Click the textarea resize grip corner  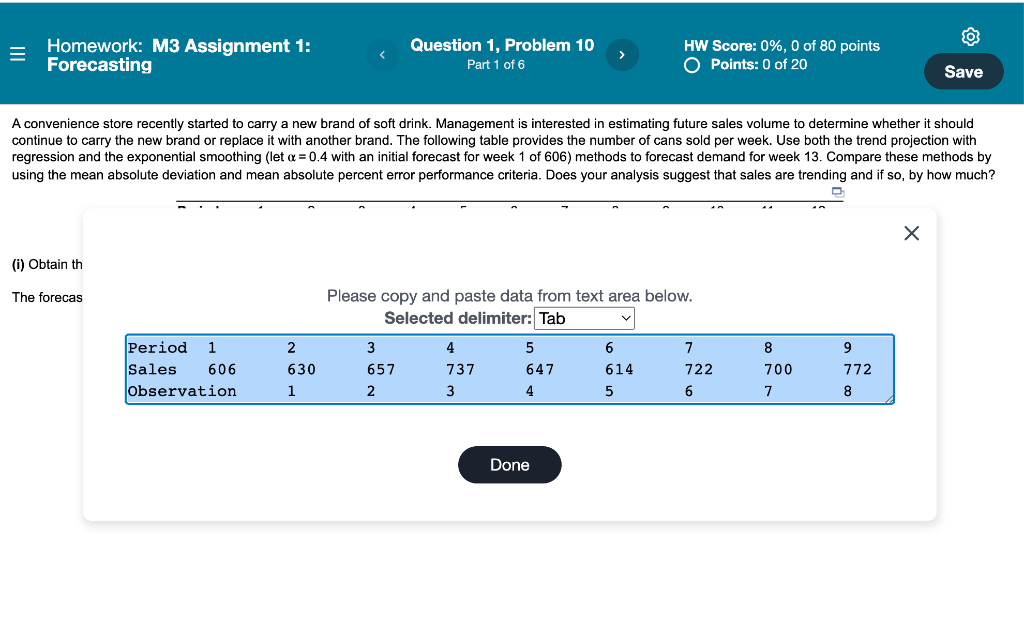pos(888,399)
